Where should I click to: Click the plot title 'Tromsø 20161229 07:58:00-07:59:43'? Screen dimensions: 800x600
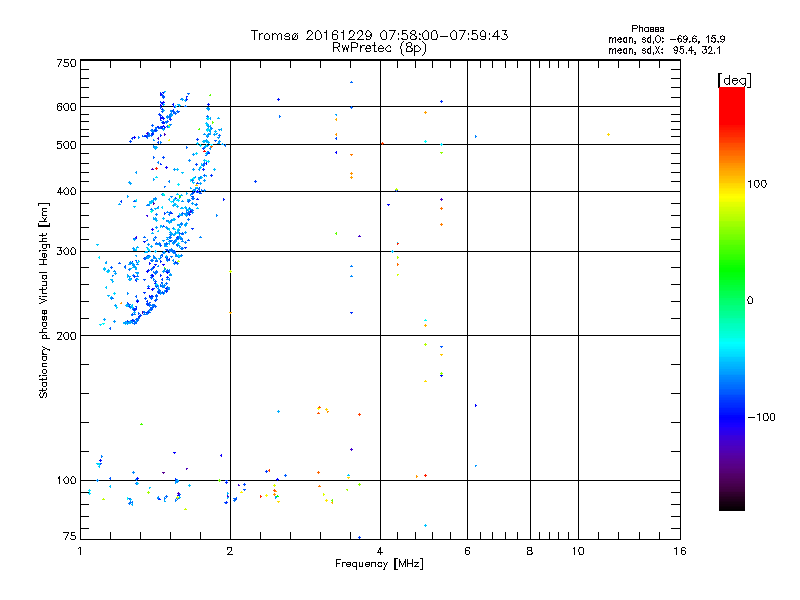tap(379, 35)
